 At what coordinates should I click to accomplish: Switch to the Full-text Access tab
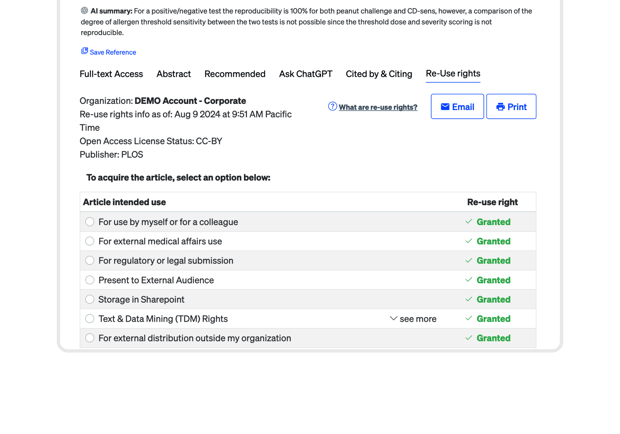pyautogui.click(x=111, y=74)
